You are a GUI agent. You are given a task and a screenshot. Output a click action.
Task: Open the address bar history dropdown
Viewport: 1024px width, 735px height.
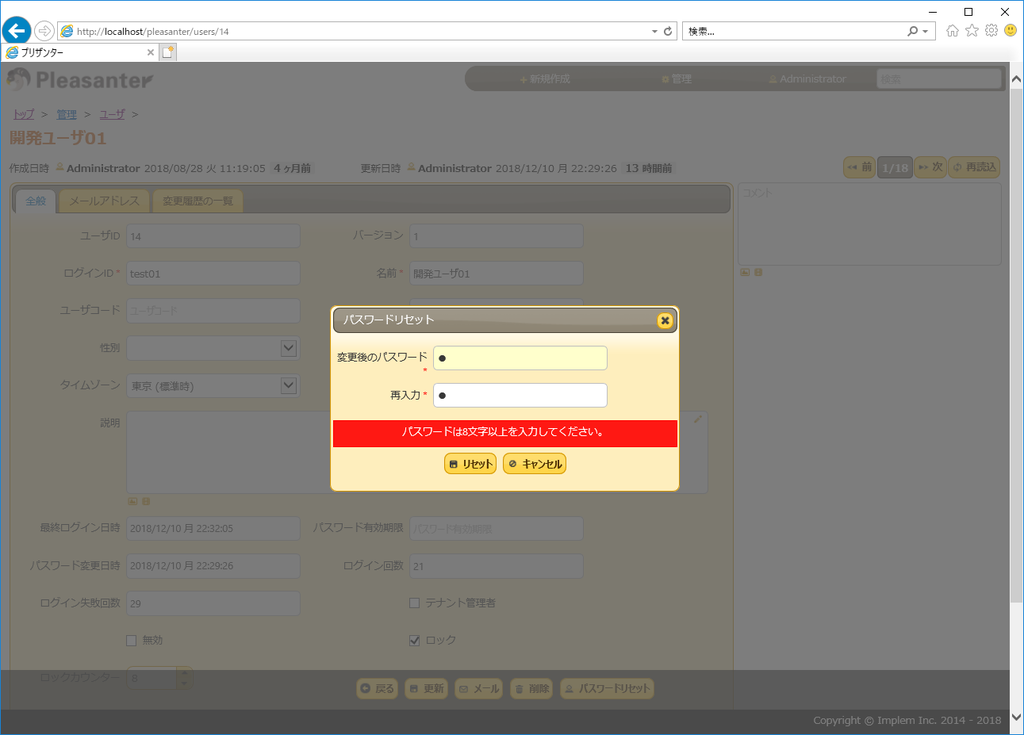click(654, 31)
